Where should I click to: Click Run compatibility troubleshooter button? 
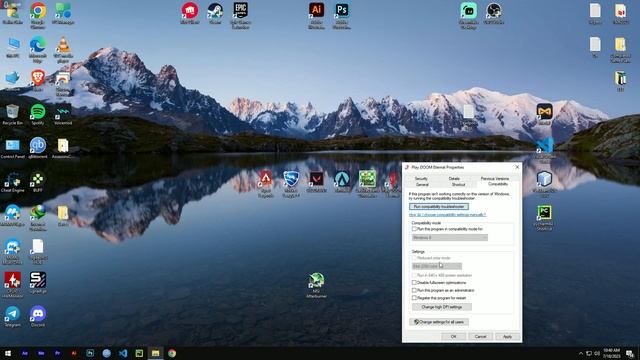tap(439, 207)
